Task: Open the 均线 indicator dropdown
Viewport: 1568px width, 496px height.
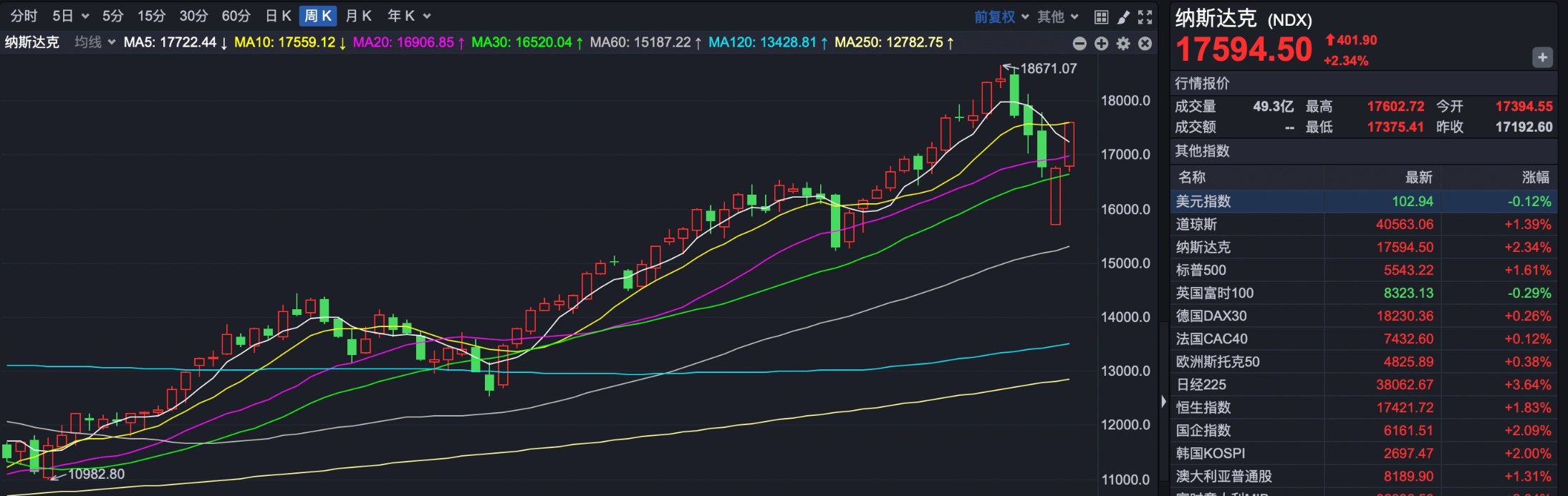Action: (95, 42)
